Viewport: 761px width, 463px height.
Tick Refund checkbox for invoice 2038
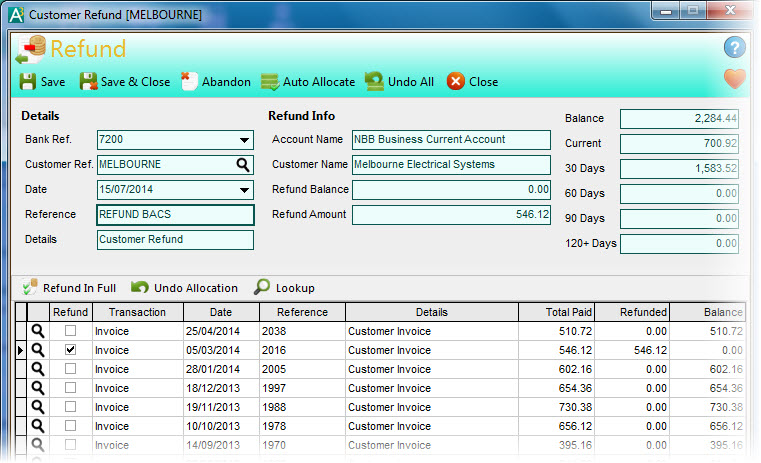pos(70,331)
